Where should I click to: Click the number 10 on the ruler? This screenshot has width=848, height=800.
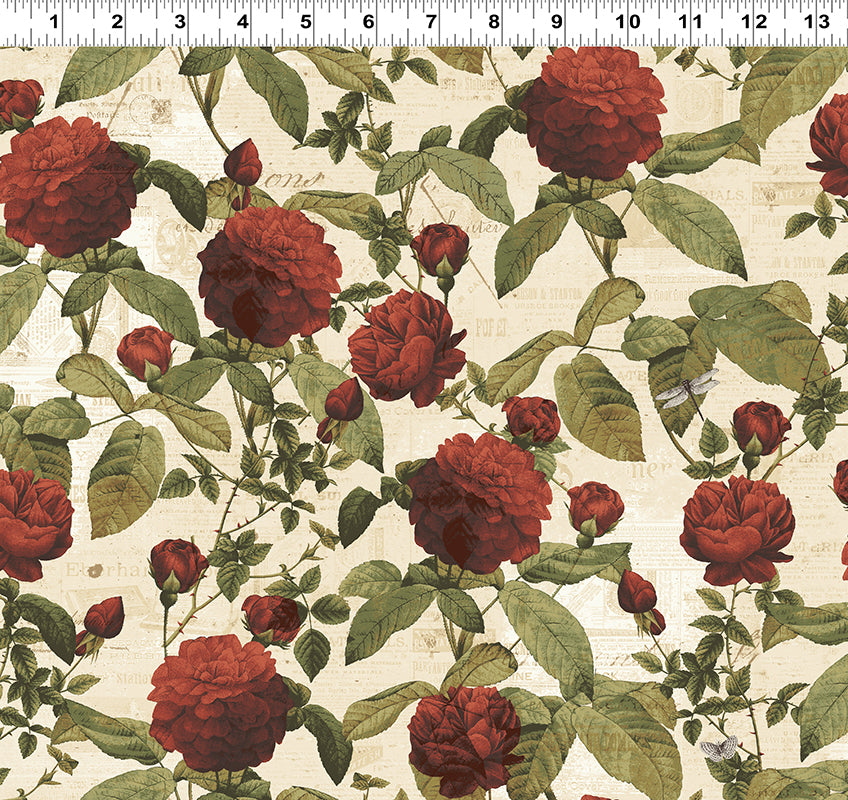pyautogui.click(x=628, y=21)
